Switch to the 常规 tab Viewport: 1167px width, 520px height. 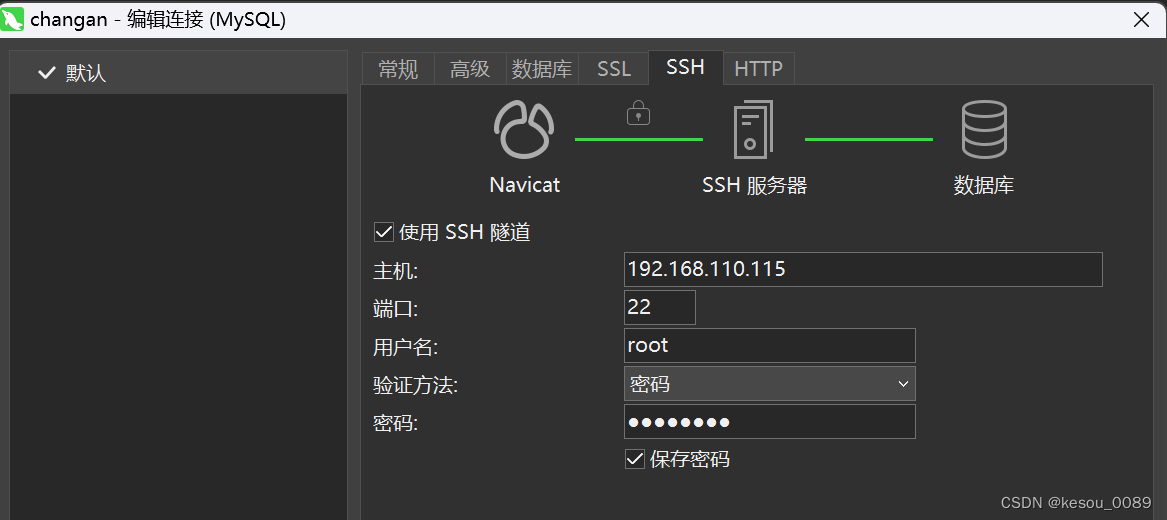click(398, 68)
